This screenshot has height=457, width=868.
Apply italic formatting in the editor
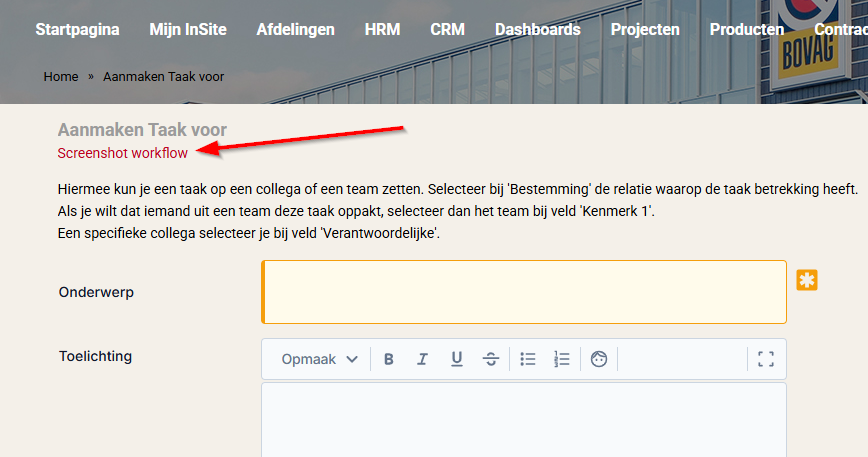[x=422, y=360]
